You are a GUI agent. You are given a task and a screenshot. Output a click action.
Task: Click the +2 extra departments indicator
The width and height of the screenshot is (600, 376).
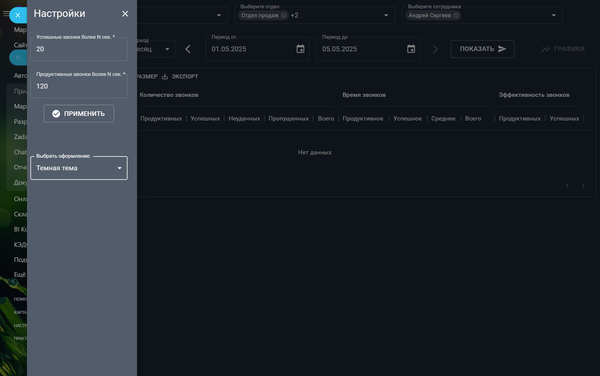point(294,15)
